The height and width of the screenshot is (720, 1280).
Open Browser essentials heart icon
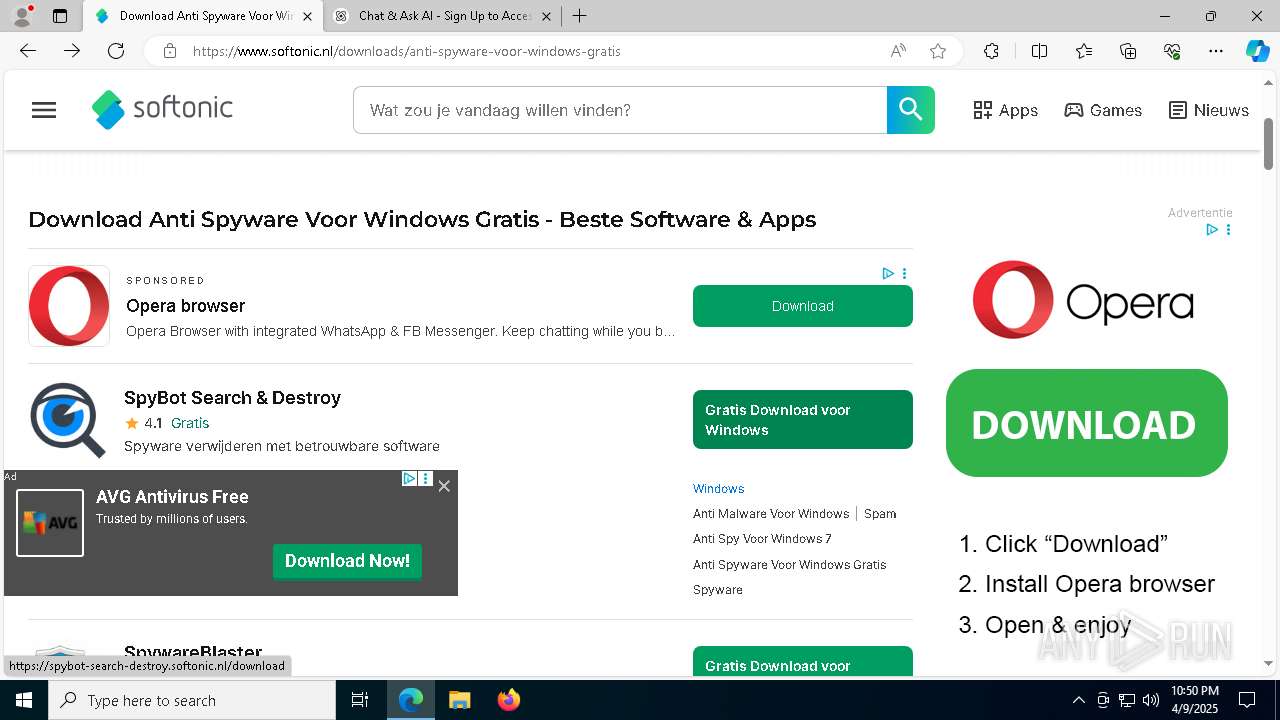pyautogui.click(x=1172, y=51)
